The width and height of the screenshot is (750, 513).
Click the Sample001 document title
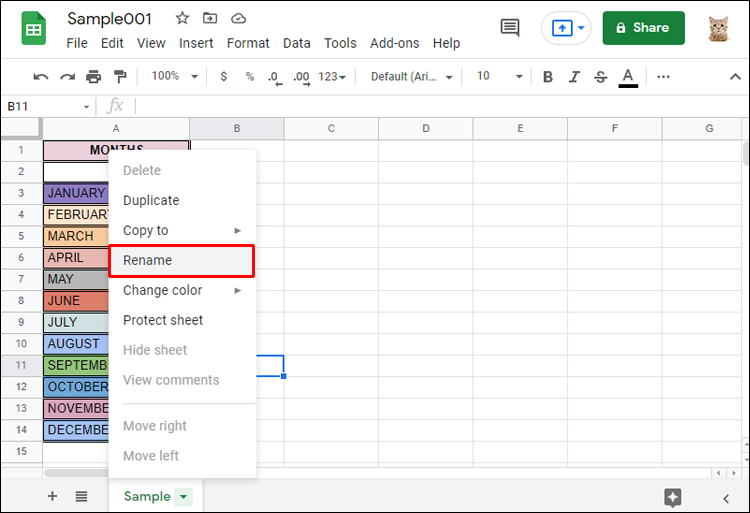point(110,19)
